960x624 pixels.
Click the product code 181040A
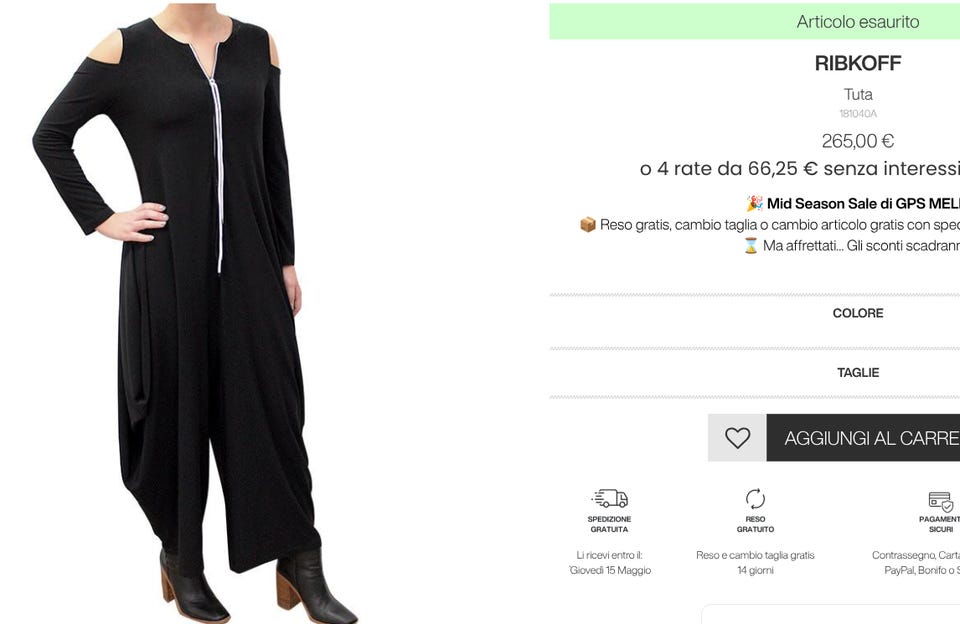[858, 113]
